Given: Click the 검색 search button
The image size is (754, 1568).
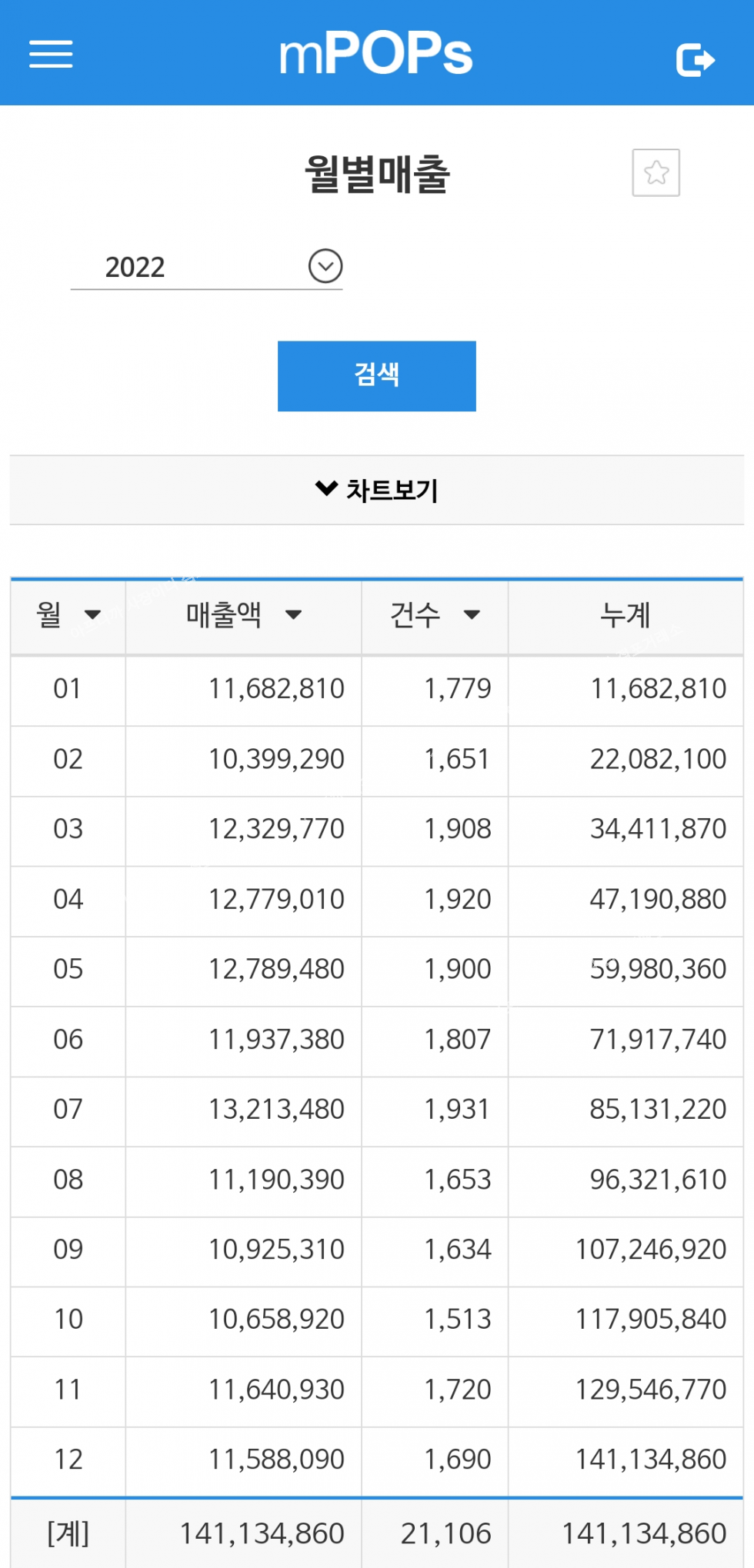Looking at the screenshot, I should tap(376, 375).
